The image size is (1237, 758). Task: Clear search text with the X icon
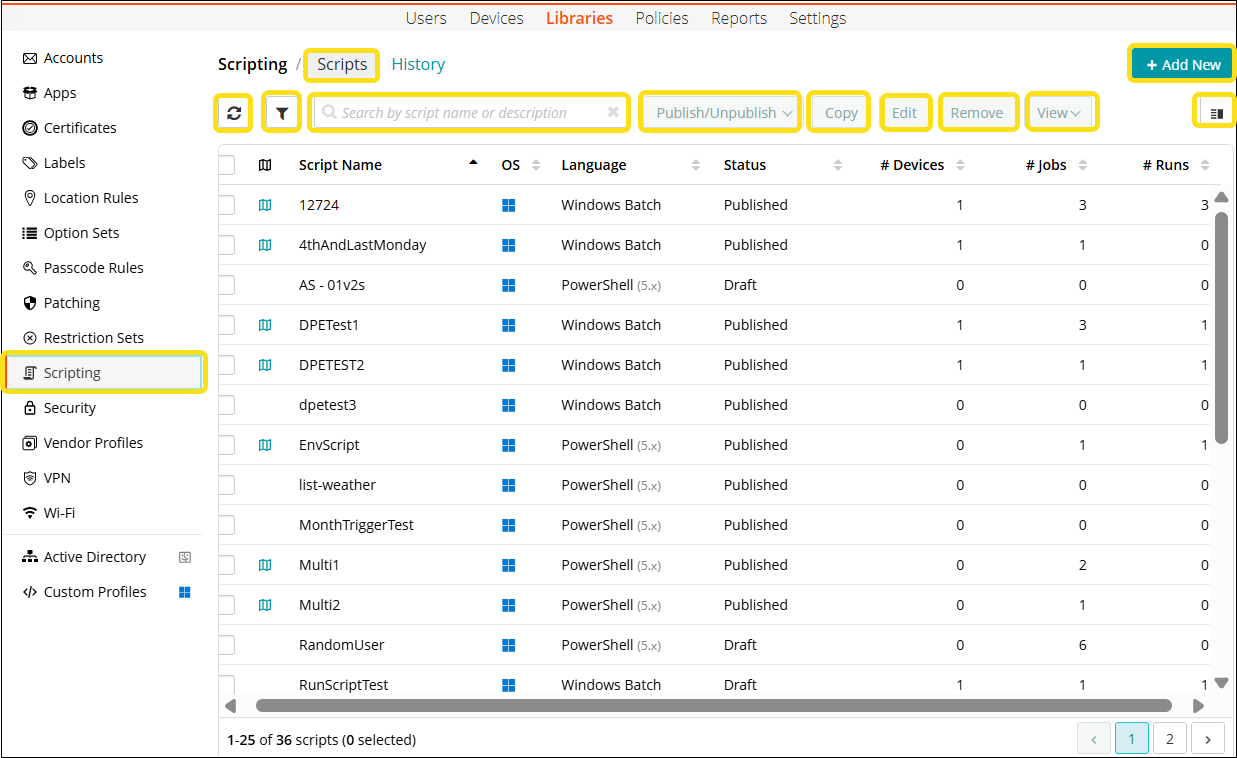point(613,113)
